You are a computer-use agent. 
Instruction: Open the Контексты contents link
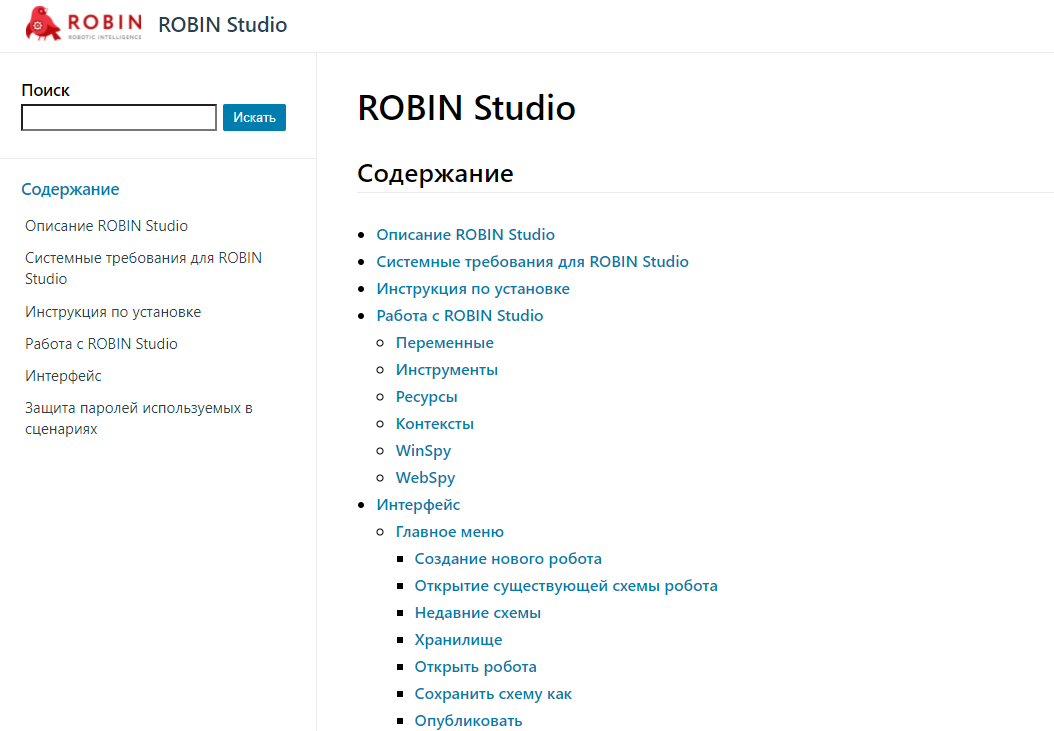click(x=434, y=424)
